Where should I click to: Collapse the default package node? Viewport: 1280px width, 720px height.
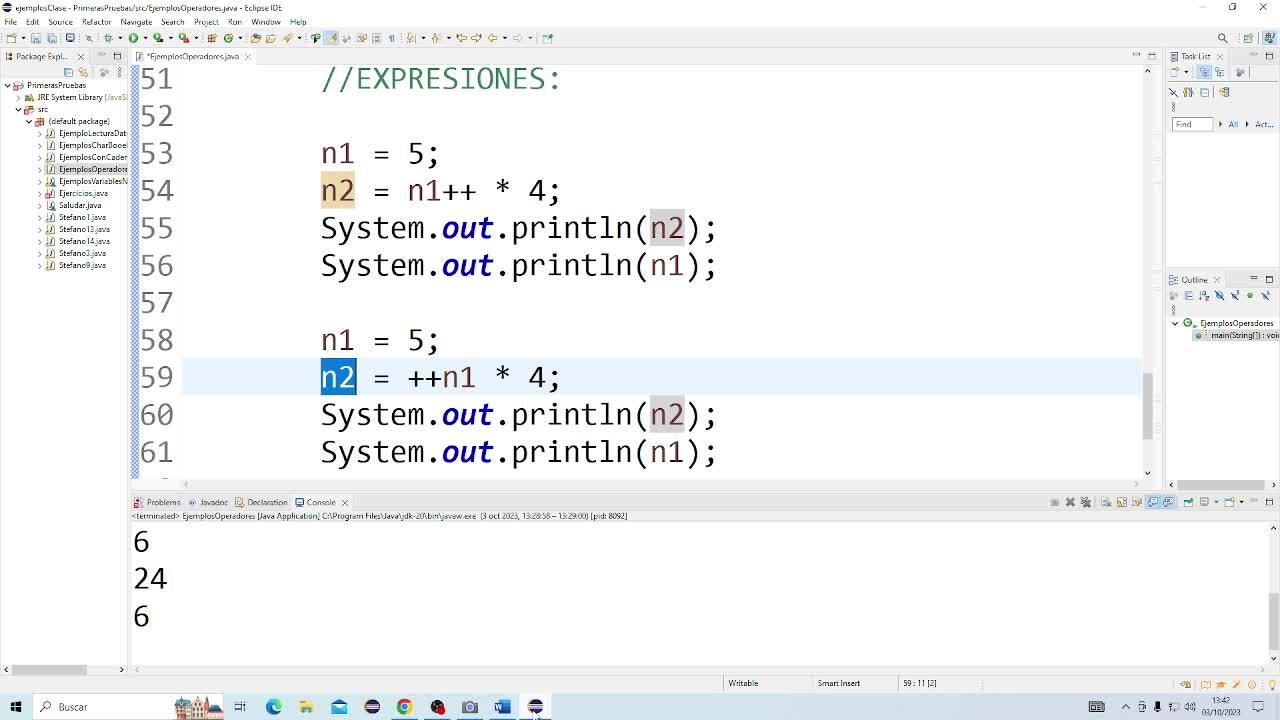[29, 121]
